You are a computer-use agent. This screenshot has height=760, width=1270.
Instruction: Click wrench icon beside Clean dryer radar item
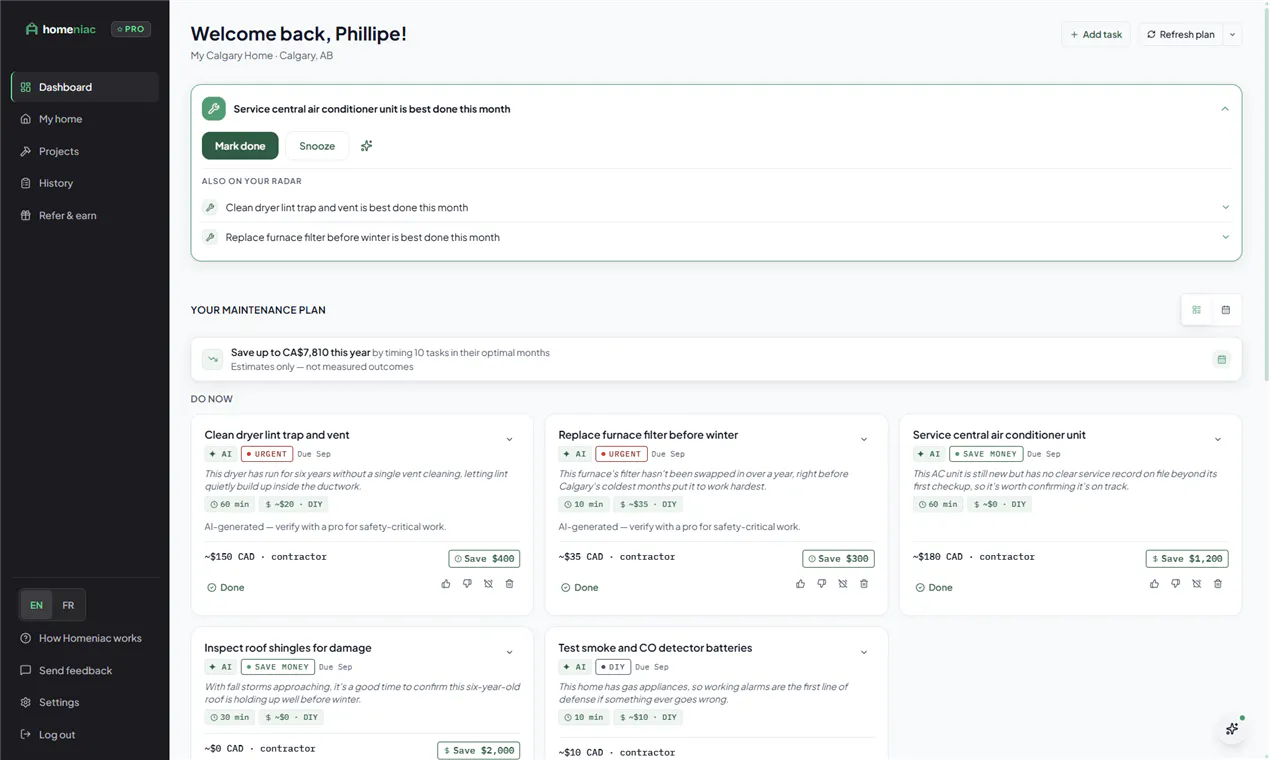point(210,208)
